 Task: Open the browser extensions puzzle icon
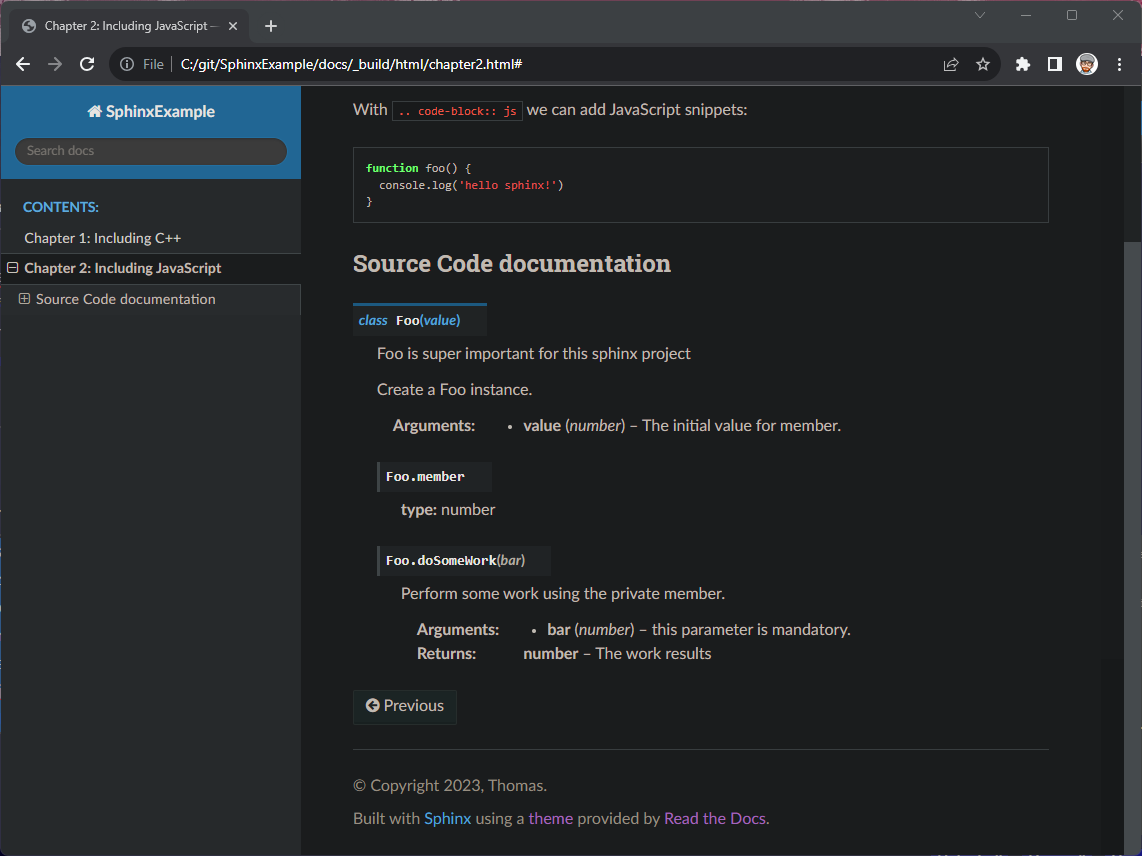[1022, 64]
